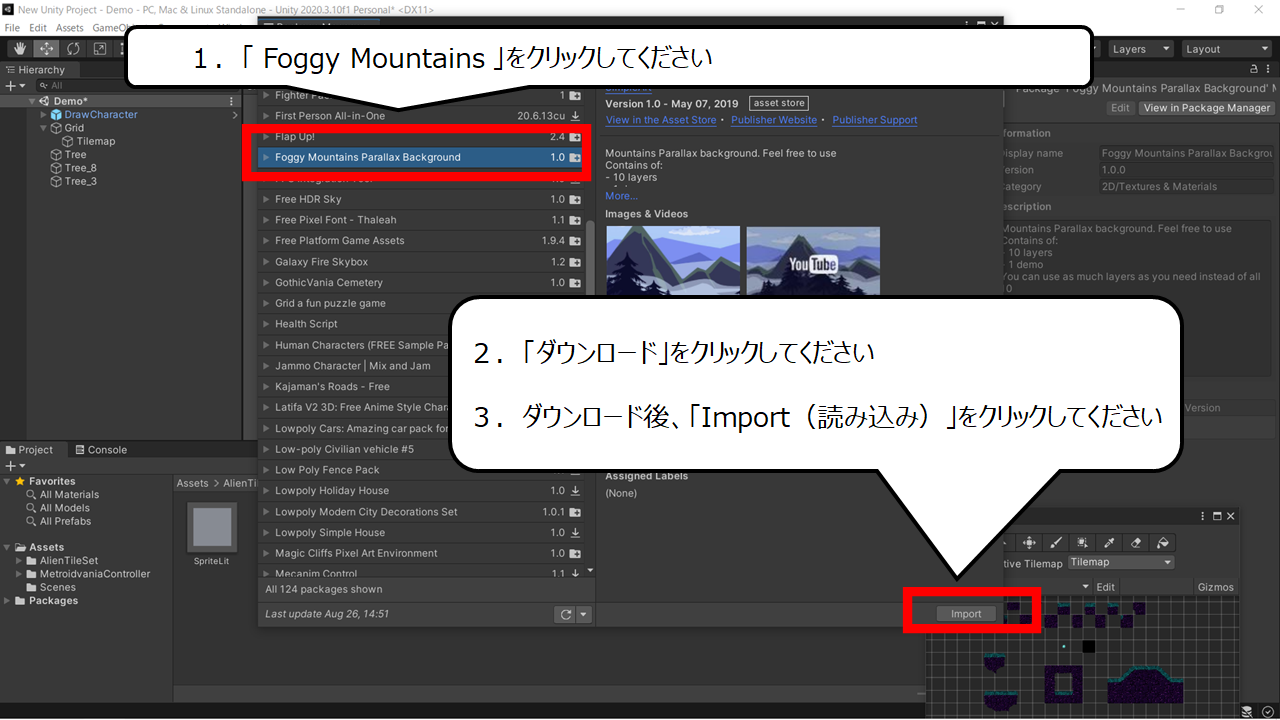Open the Publisher Website link
This screenshot has height=720, width=1280.
[x=774, y=120]
